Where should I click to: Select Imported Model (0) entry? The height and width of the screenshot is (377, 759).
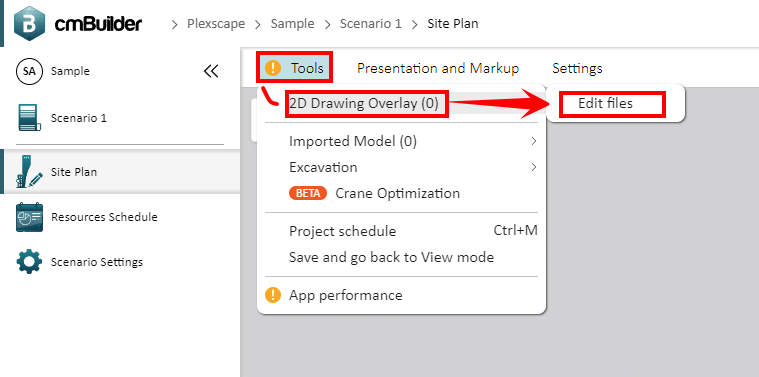[353, 141]
